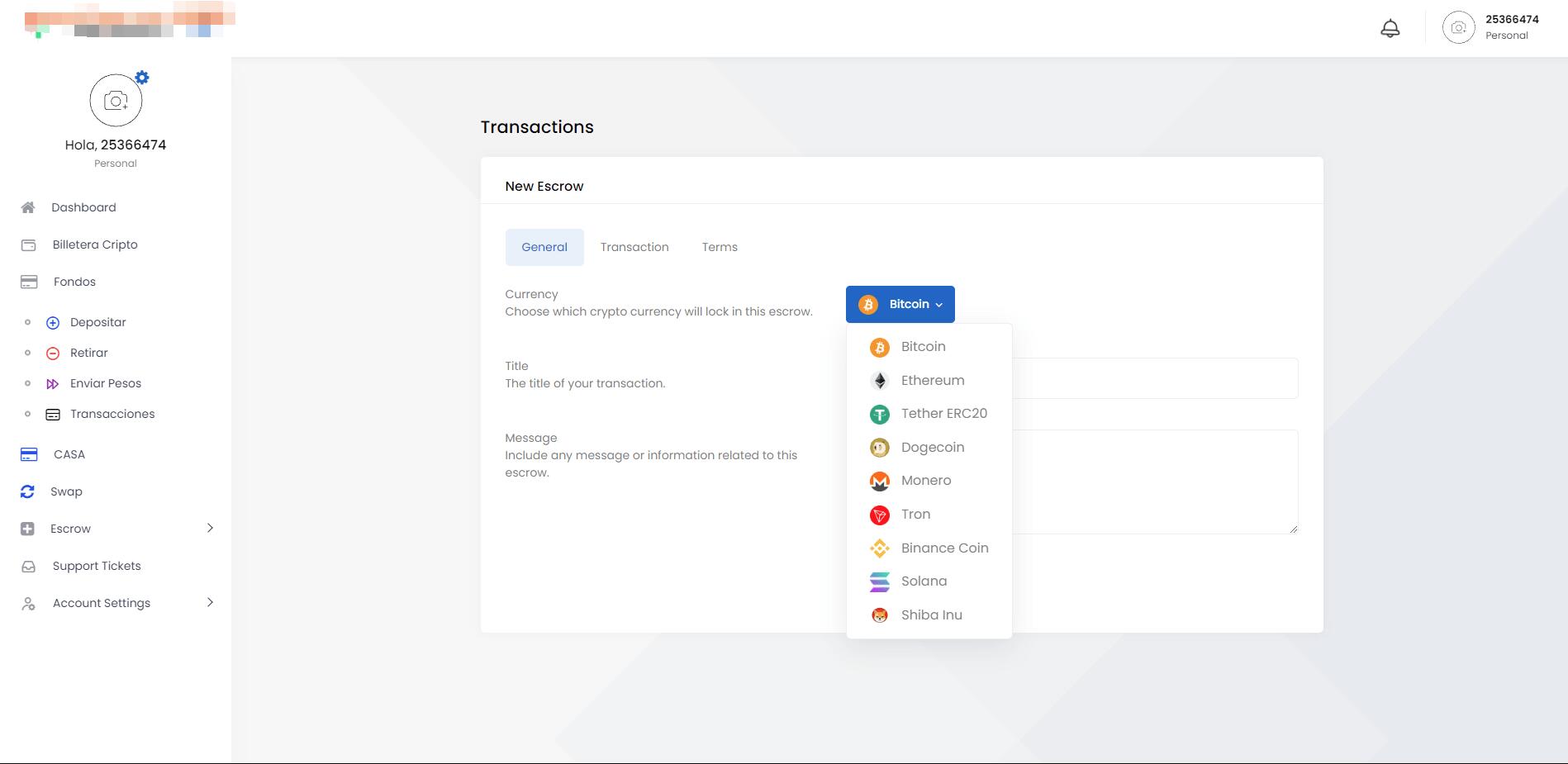Expand Account Settings submenu chevron

pyautogui.click(x=210, y=603)
